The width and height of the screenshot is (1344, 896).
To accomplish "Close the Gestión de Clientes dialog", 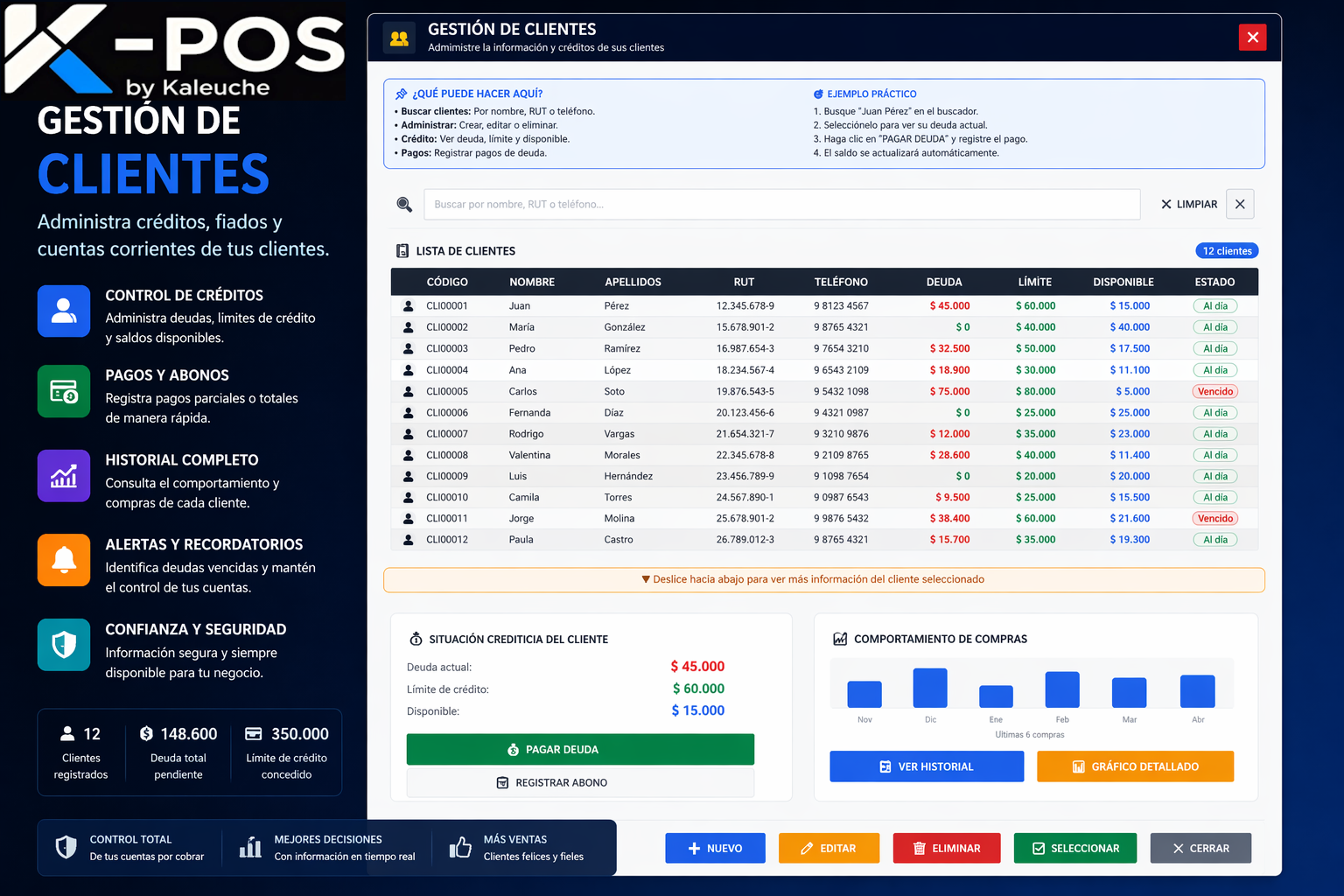I will tap(1252, 37).
